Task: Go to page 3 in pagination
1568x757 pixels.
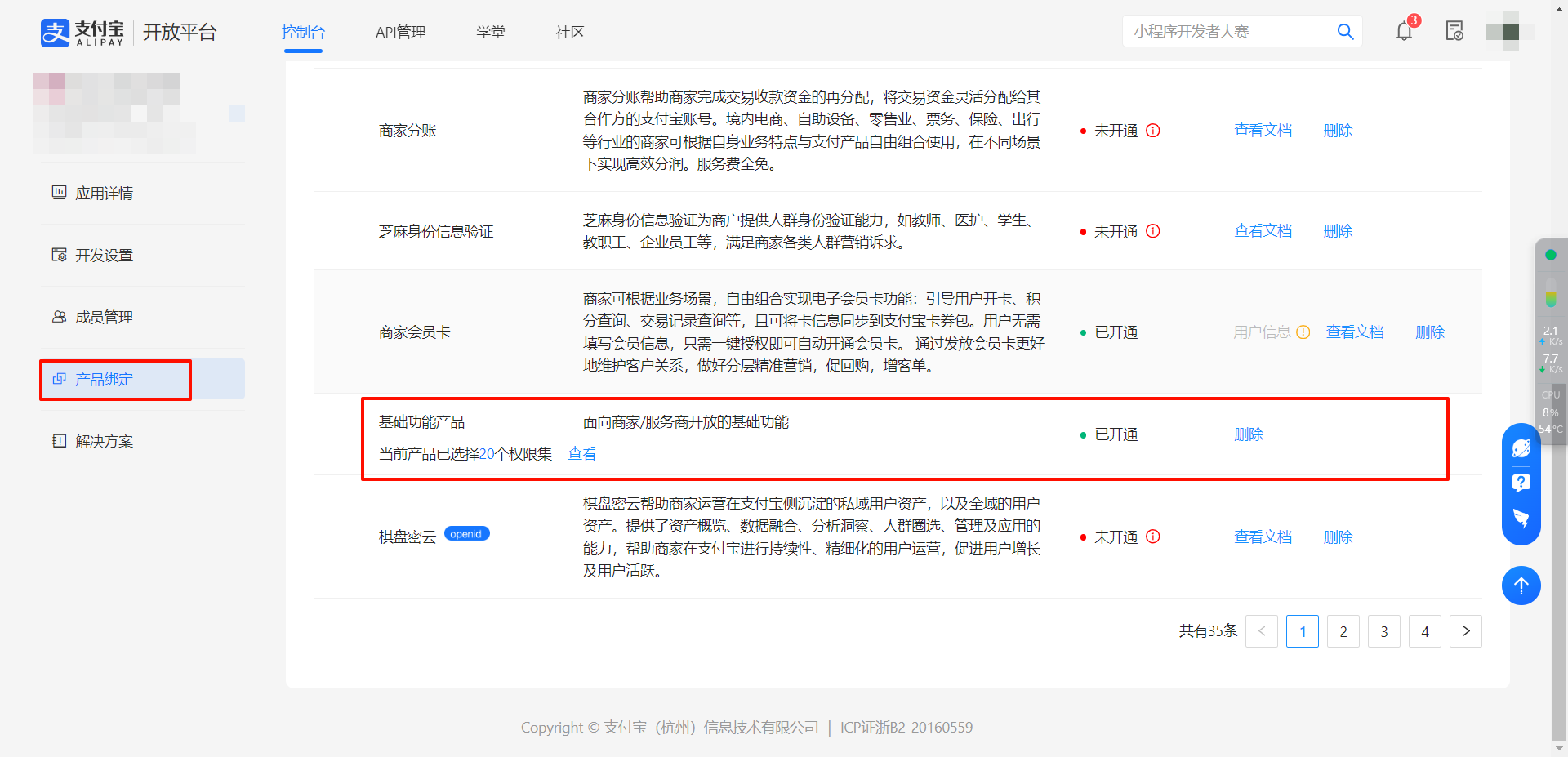Action: tap(1384, 630)
